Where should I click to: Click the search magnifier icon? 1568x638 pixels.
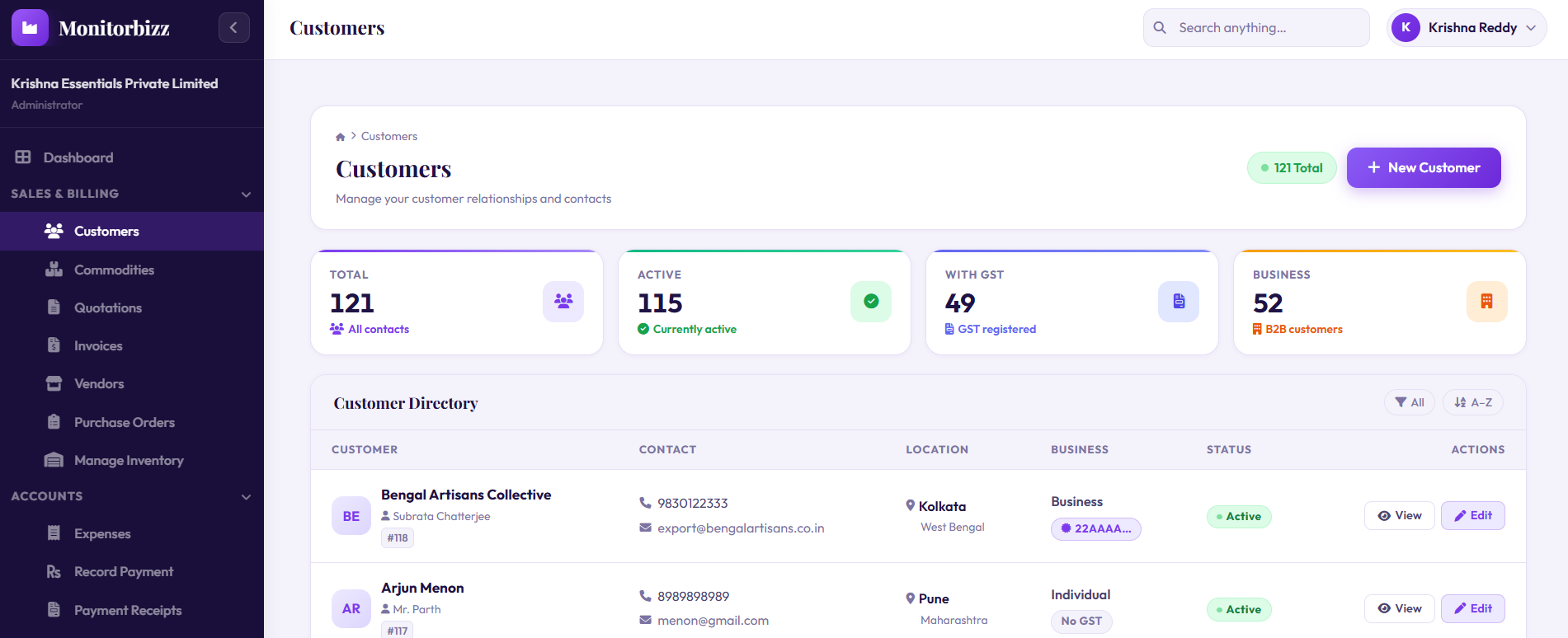coord(1160,27)
